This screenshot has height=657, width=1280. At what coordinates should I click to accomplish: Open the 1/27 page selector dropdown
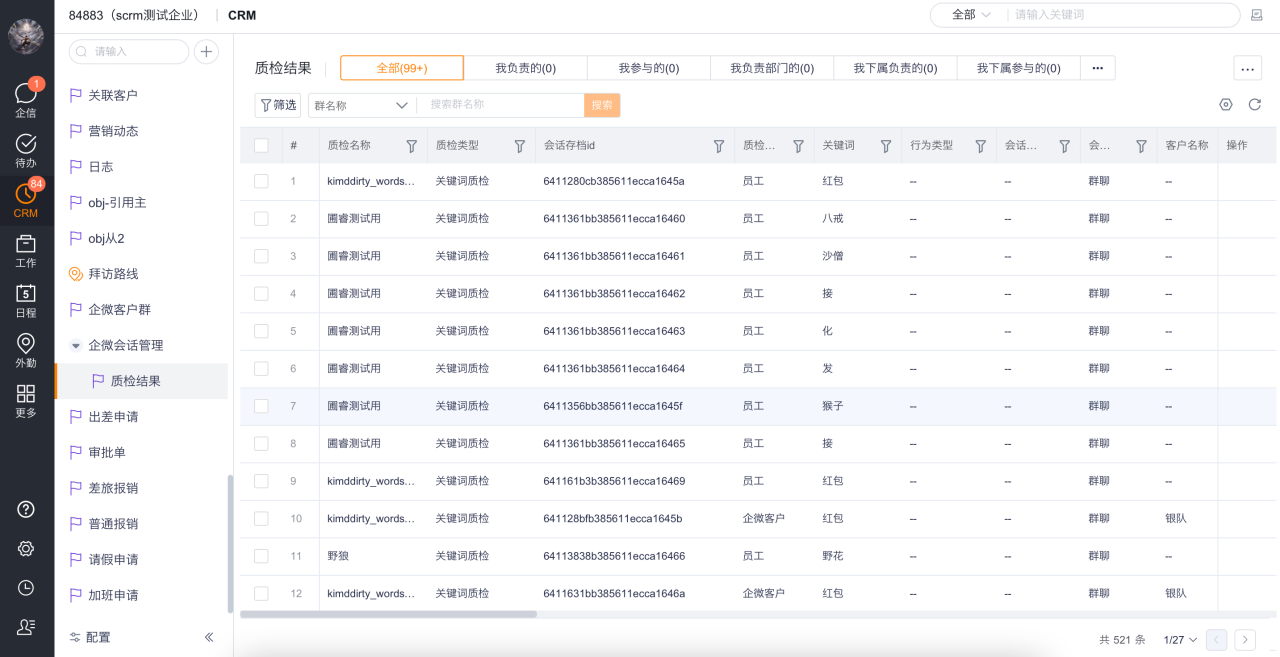tap(1180, 640)
